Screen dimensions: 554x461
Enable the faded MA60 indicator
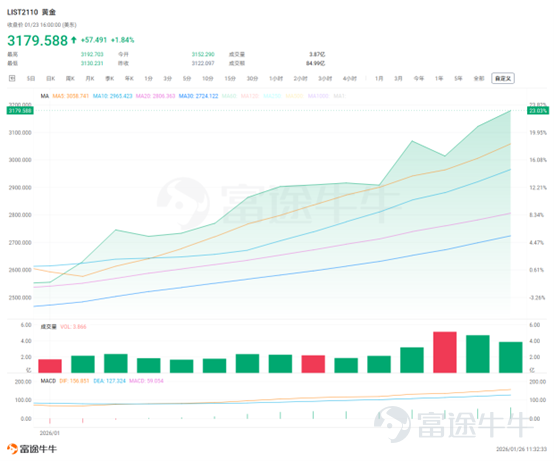(x=229, y=96)
